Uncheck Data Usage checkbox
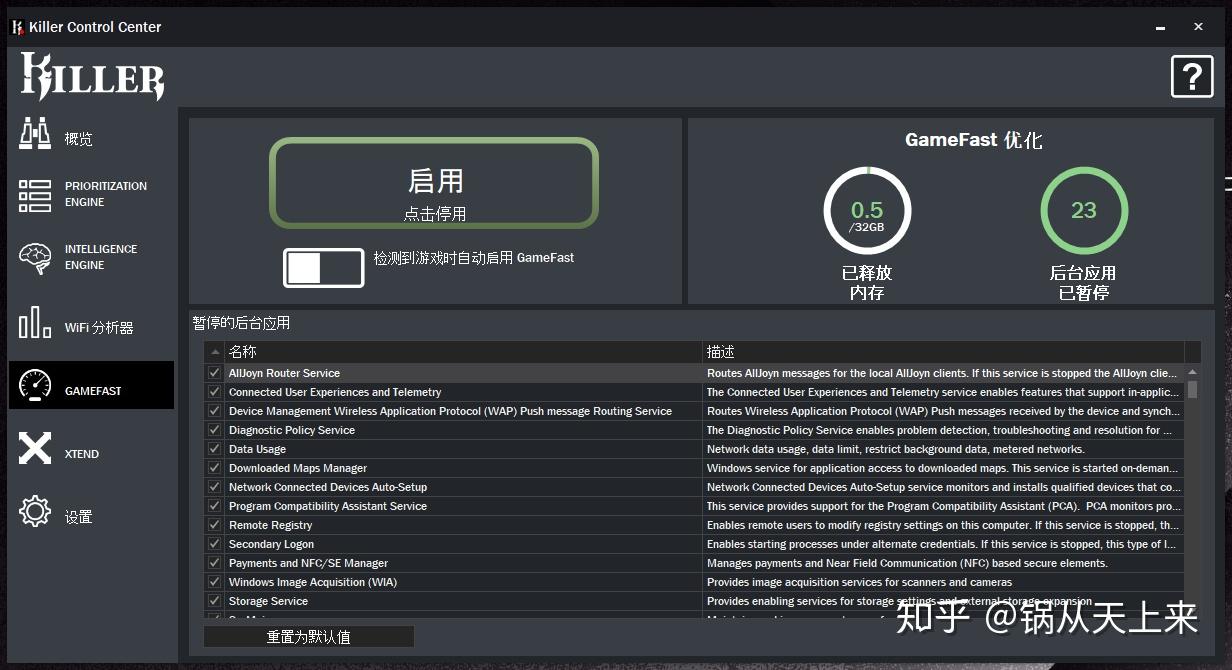This screenshot has width=1232, height=670. click(x=214, y=449)
